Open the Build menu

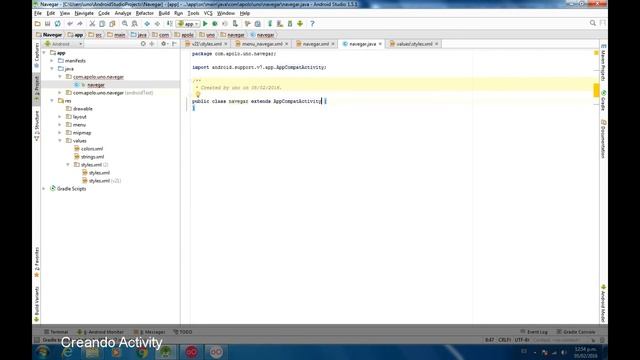164,13
